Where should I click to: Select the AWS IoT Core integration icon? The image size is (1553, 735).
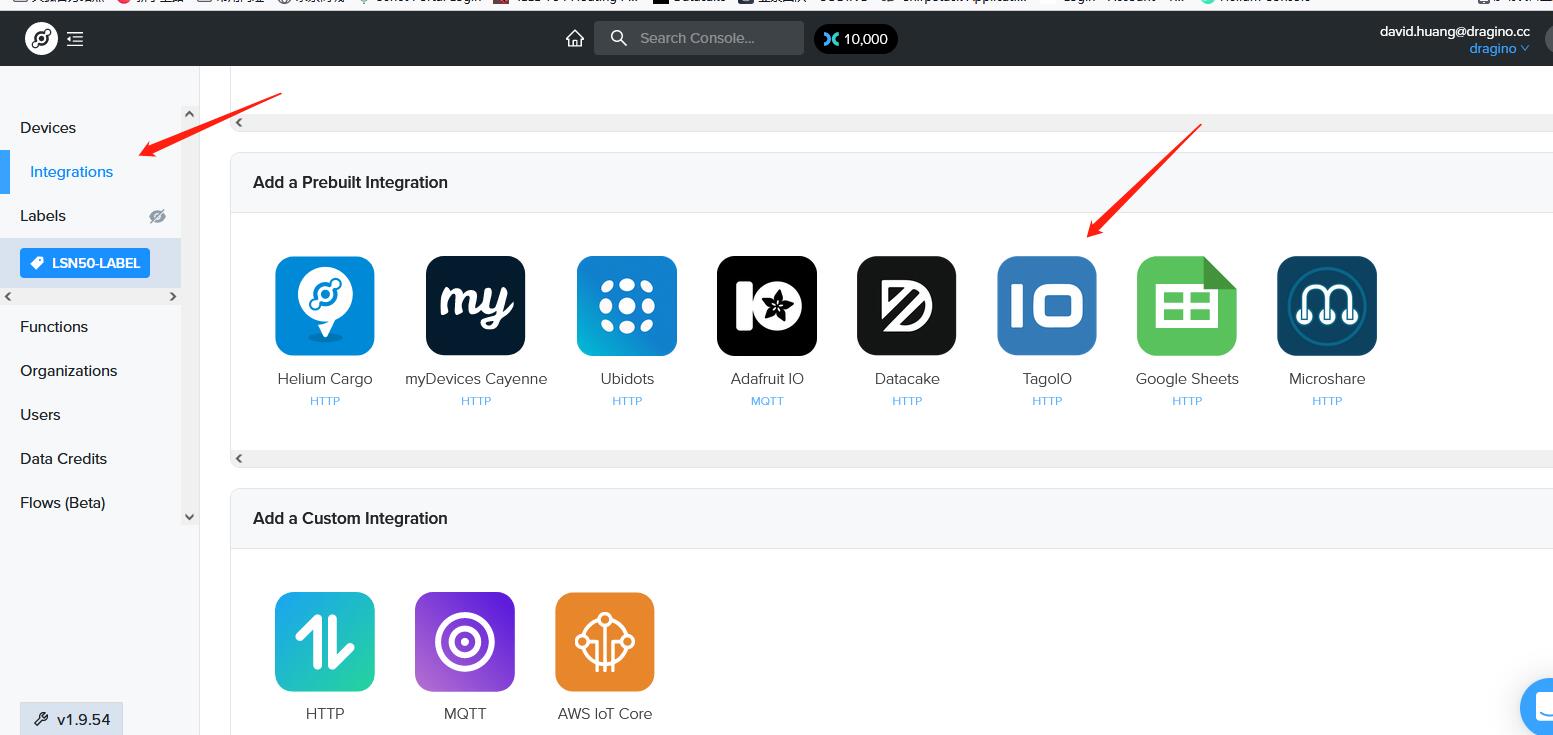[x=605, y=642]
